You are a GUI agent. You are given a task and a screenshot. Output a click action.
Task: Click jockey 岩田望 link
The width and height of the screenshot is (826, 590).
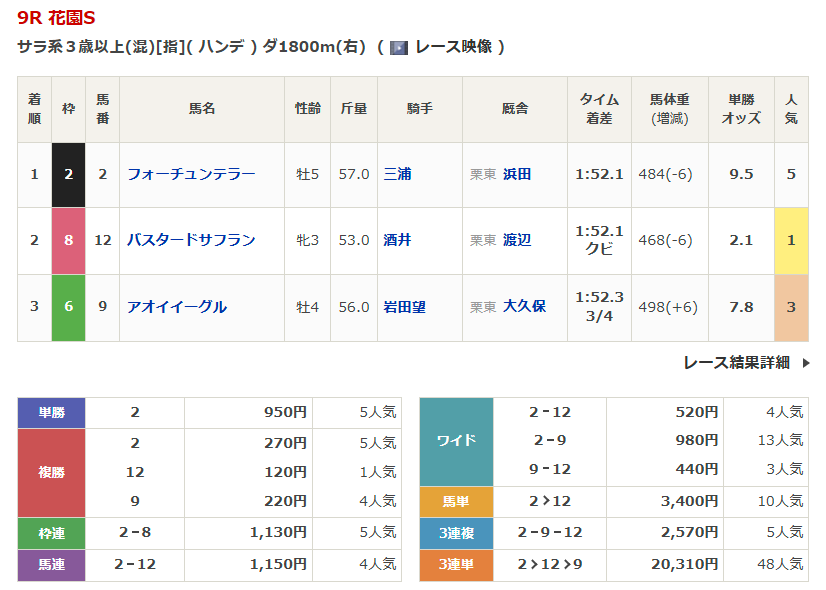click(405, 307)
